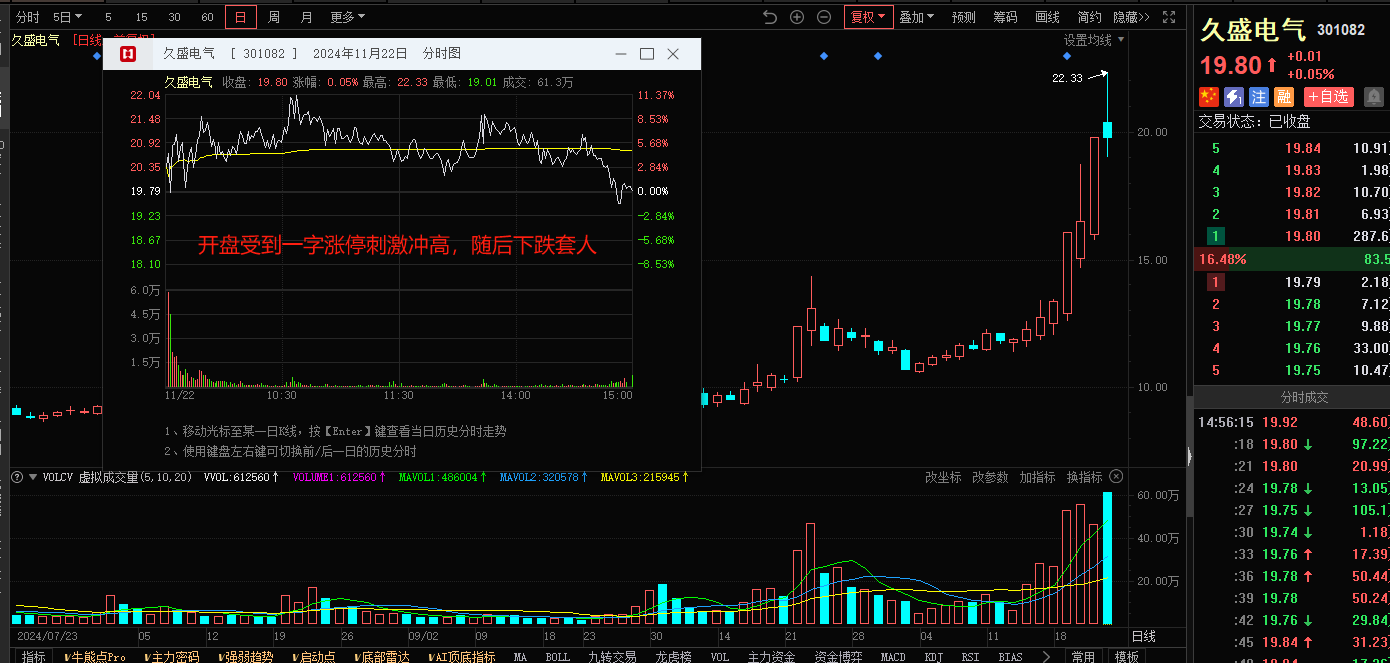
Task: Open the 常用 common indicators tab
Action: coord(1083,656)
